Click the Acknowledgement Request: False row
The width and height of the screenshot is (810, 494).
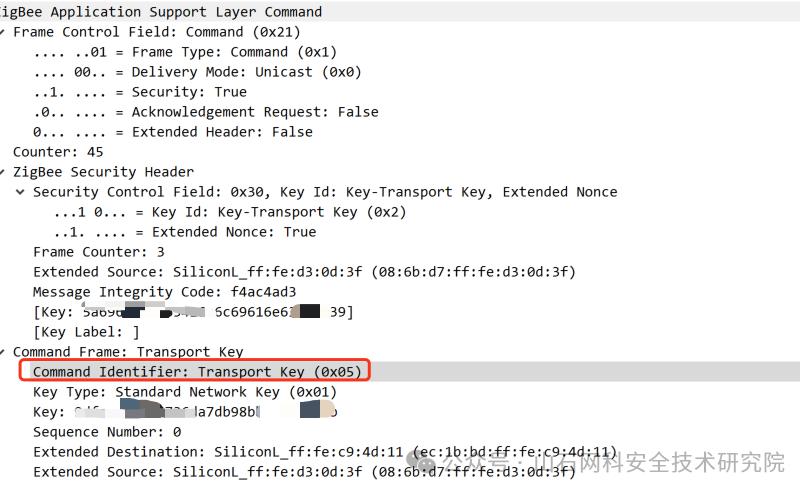205,112
